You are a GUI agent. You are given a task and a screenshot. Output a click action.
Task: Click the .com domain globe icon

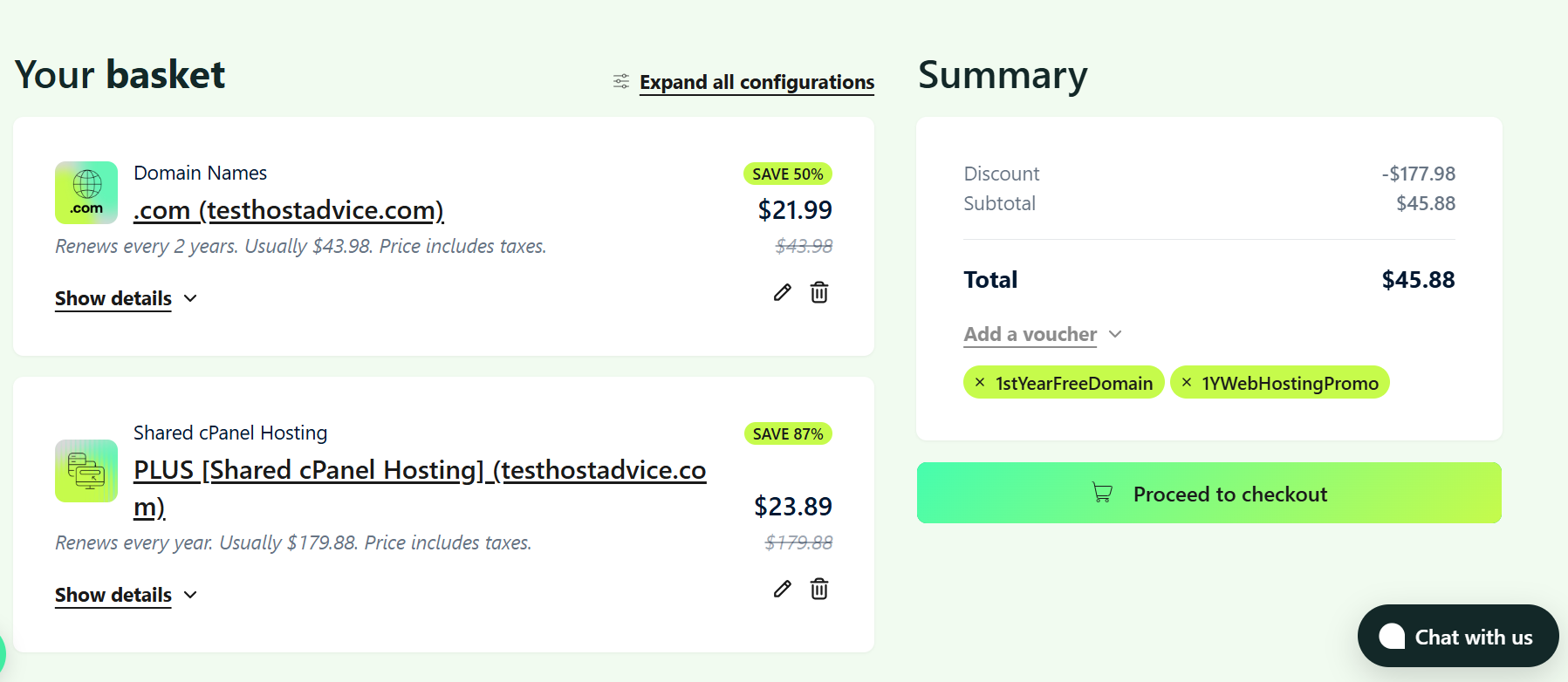pyautogui.click(x=86, y=193)
